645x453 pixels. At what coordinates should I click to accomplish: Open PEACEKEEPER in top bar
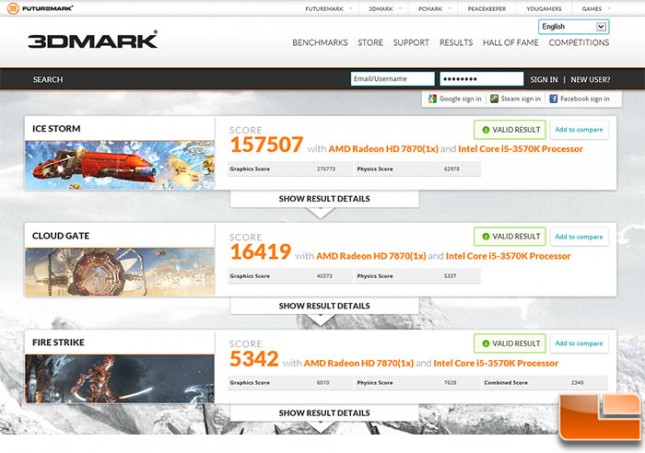coord(487,9)
